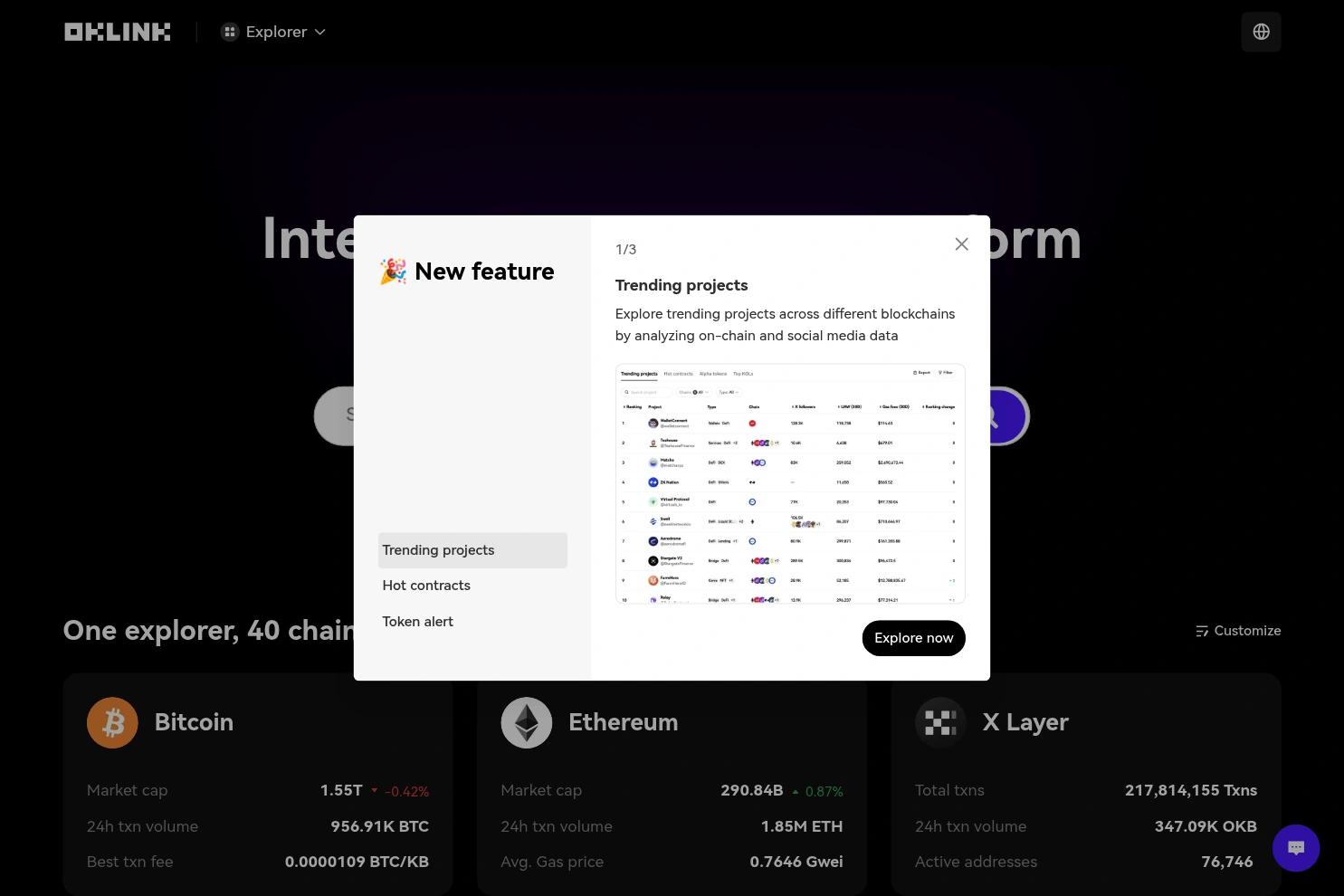
Task: Open the language globe selector
Action: [x=1261, y=32]
